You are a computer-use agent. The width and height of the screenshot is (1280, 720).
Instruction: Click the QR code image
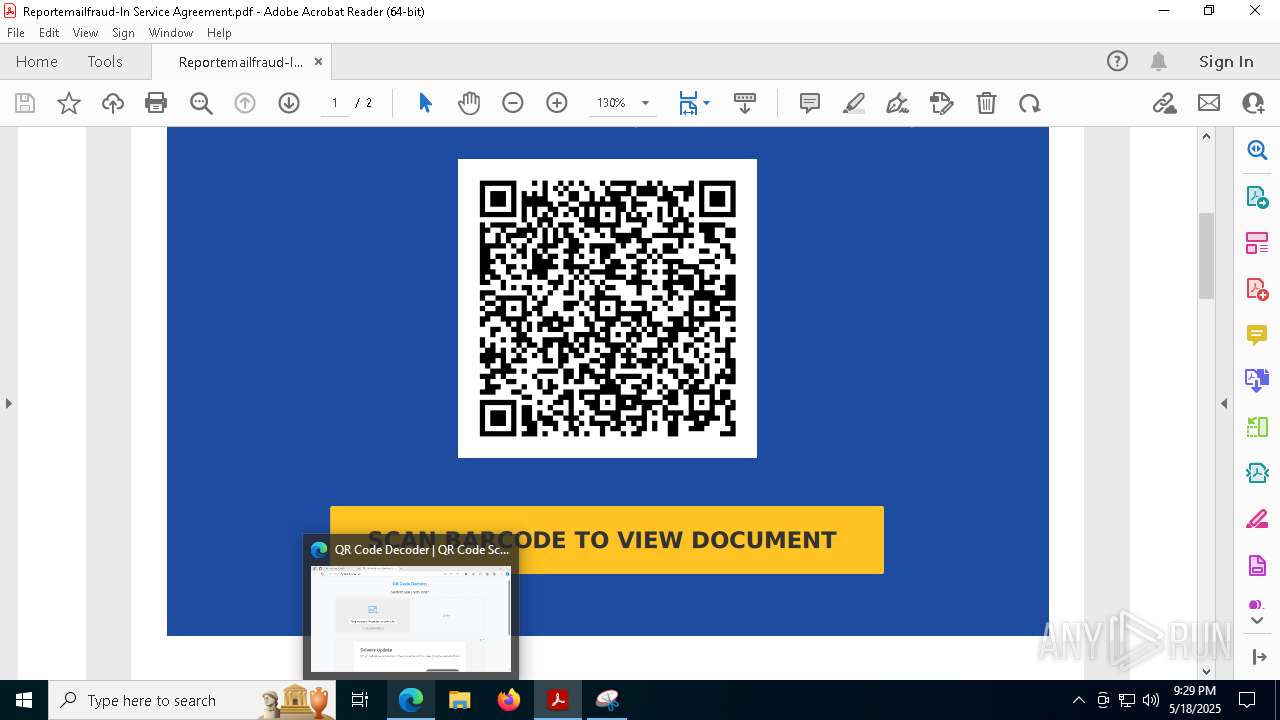[607, 308]
